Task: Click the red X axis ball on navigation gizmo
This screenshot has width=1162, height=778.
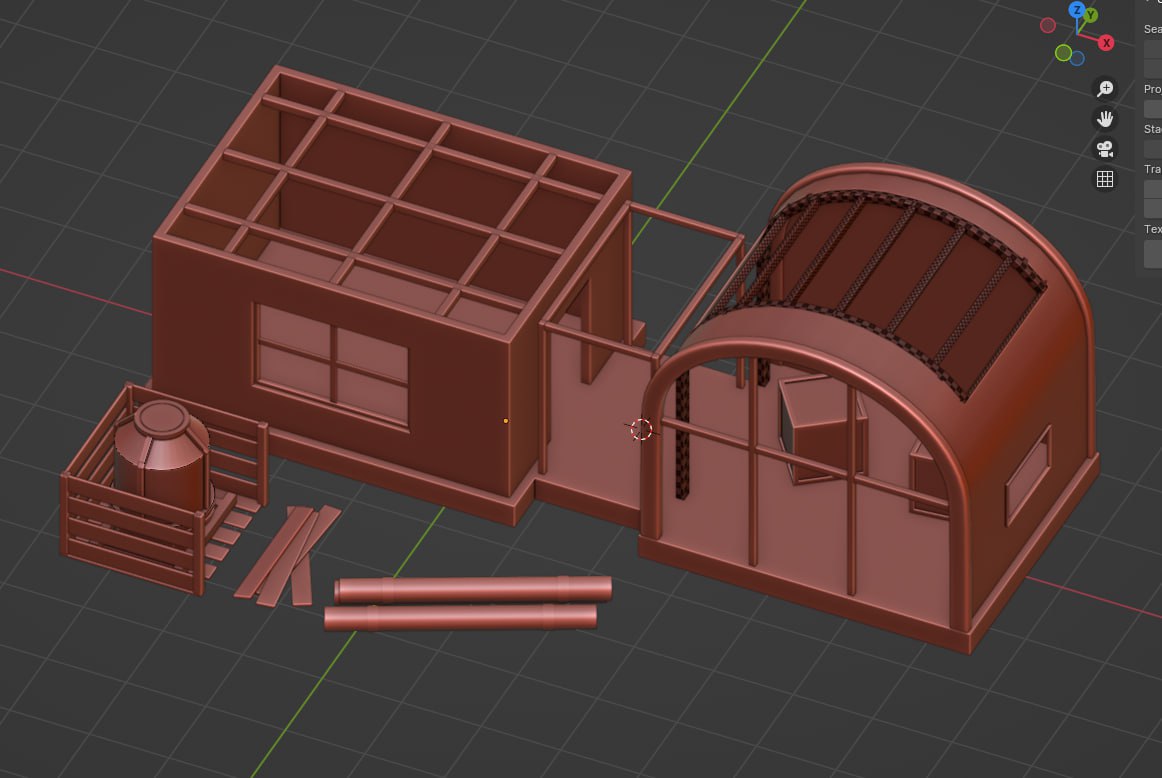Action: tap(1104, 42)
